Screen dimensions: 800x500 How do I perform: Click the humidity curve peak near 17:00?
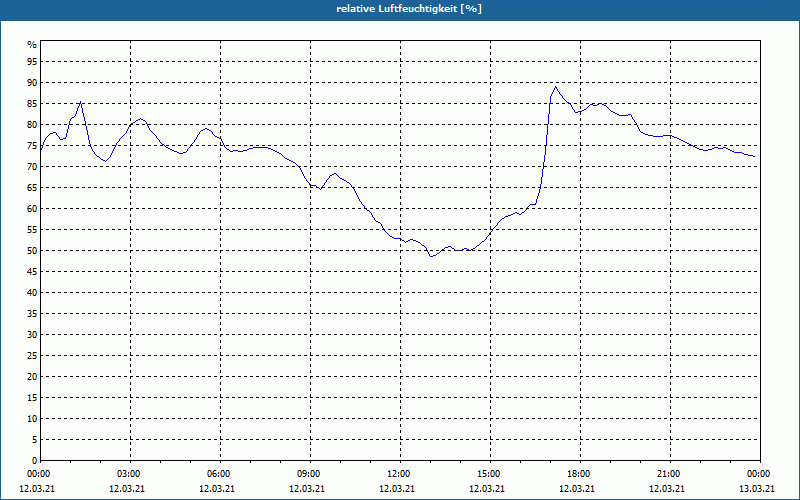556,87
